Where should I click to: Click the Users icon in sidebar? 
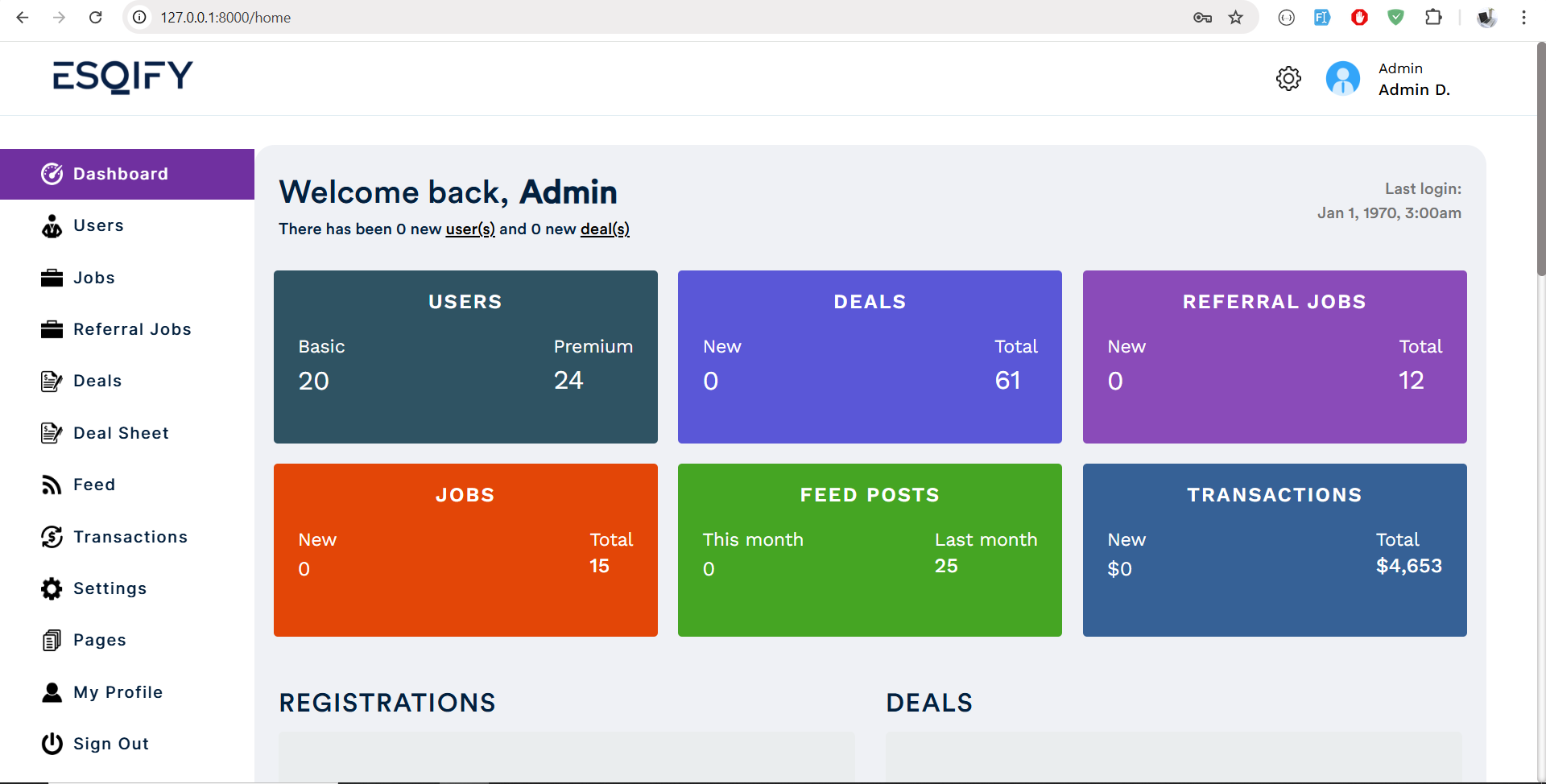pos(52,226)
